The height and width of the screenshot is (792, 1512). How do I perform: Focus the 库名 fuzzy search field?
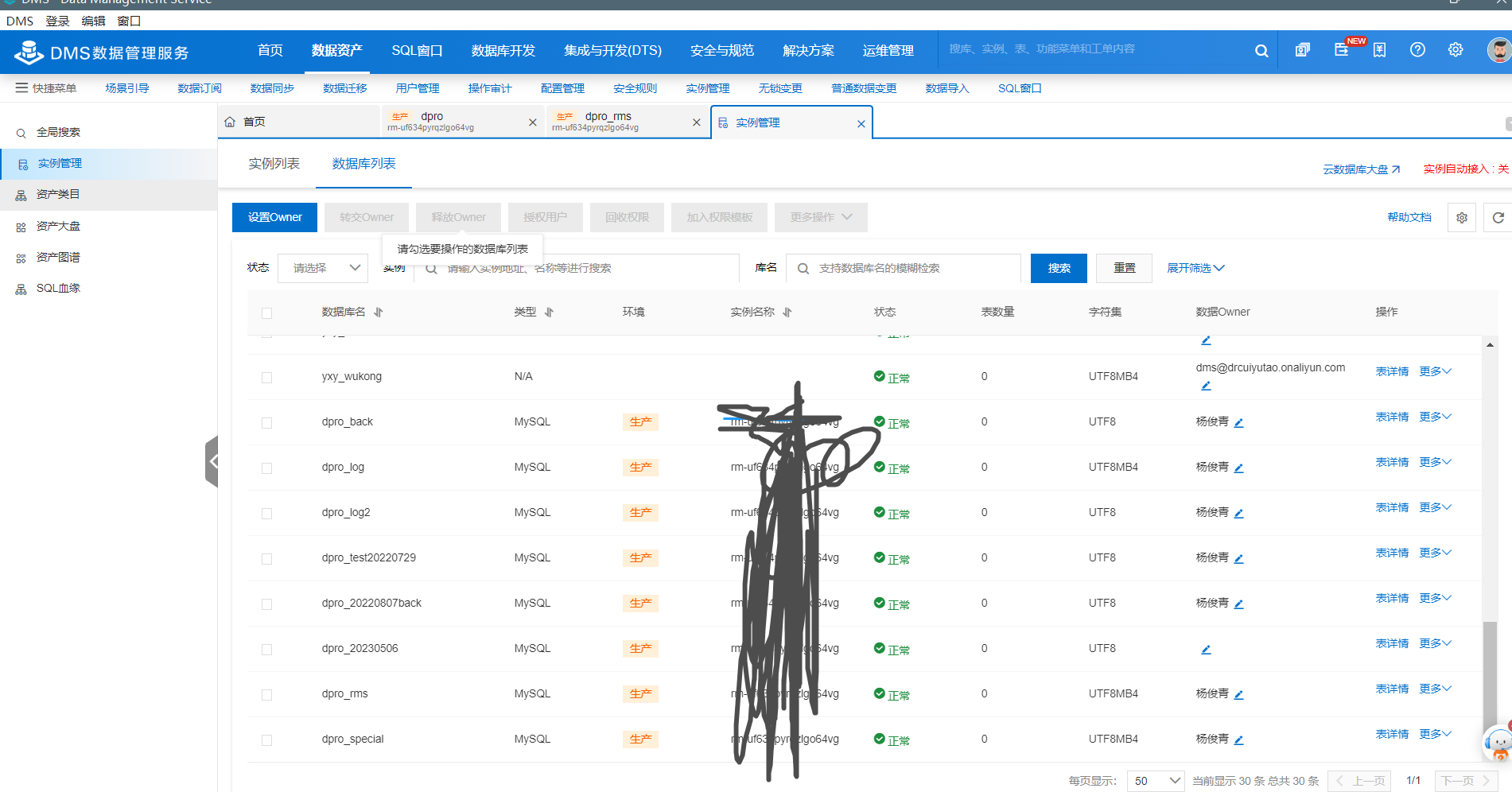point(904,268)
